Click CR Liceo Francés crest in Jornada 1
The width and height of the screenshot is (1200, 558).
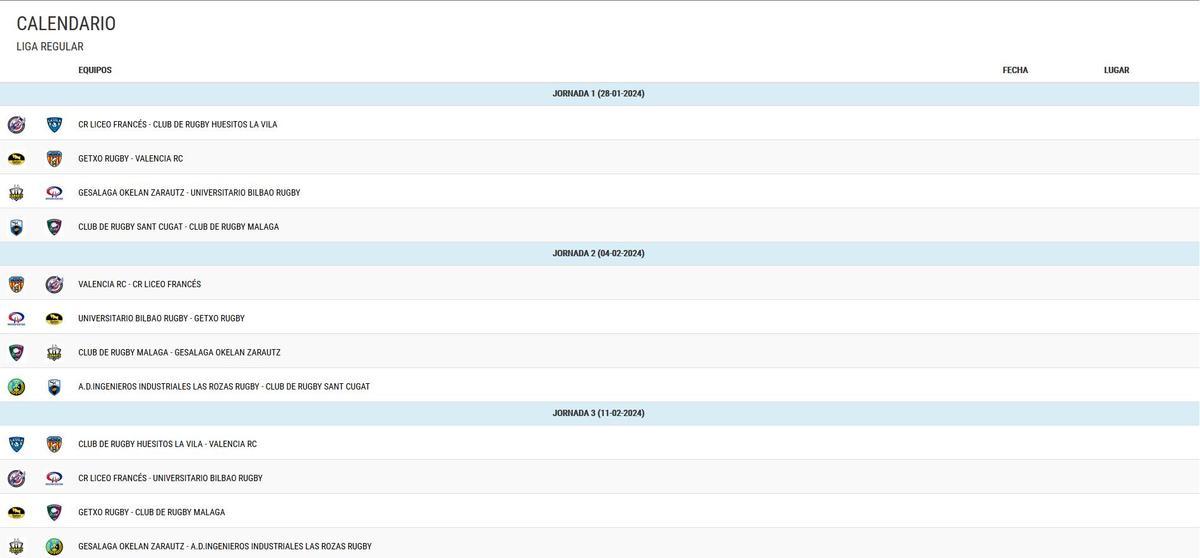pyautogui.click(x=16, y=125)
